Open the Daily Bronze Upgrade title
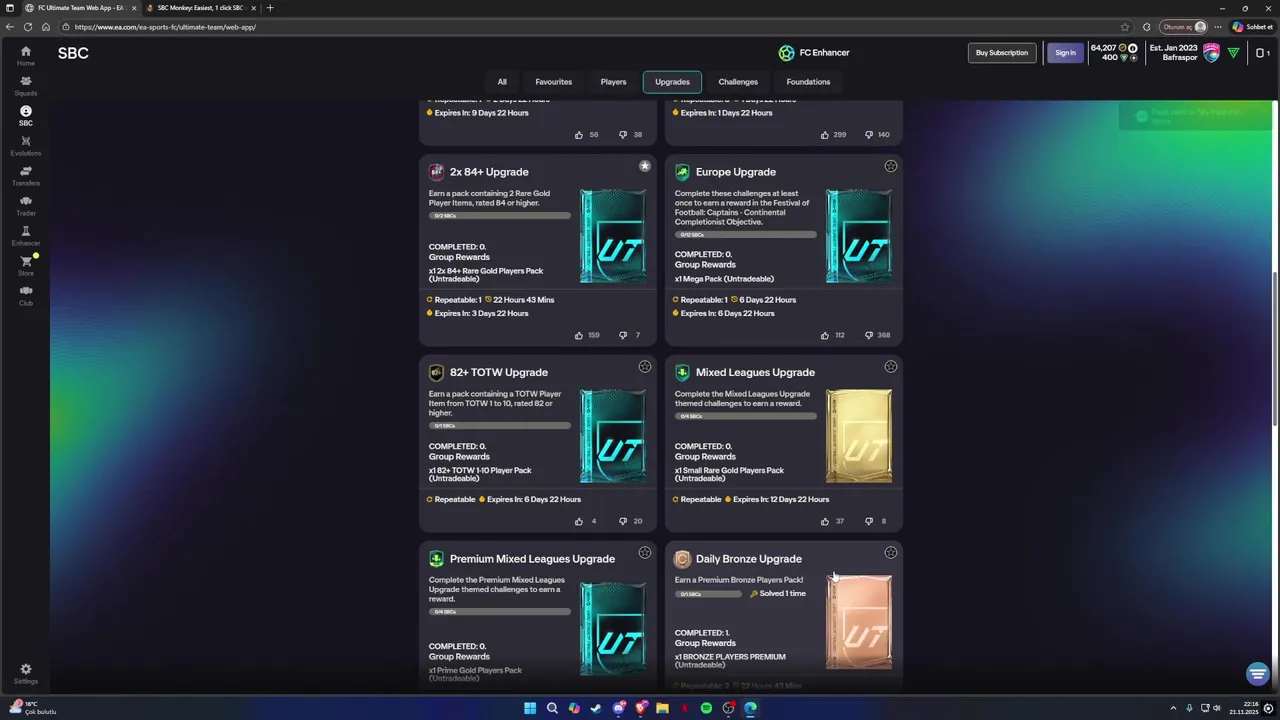This screenshot has width=1280, height=720. pos(749,559)
